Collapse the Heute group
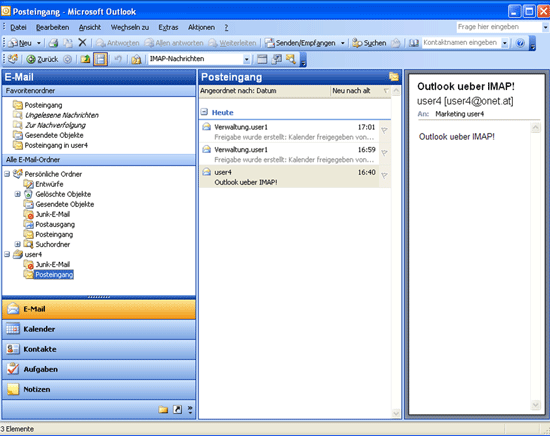This screenshot has width=550, height=436. (204, 112)
